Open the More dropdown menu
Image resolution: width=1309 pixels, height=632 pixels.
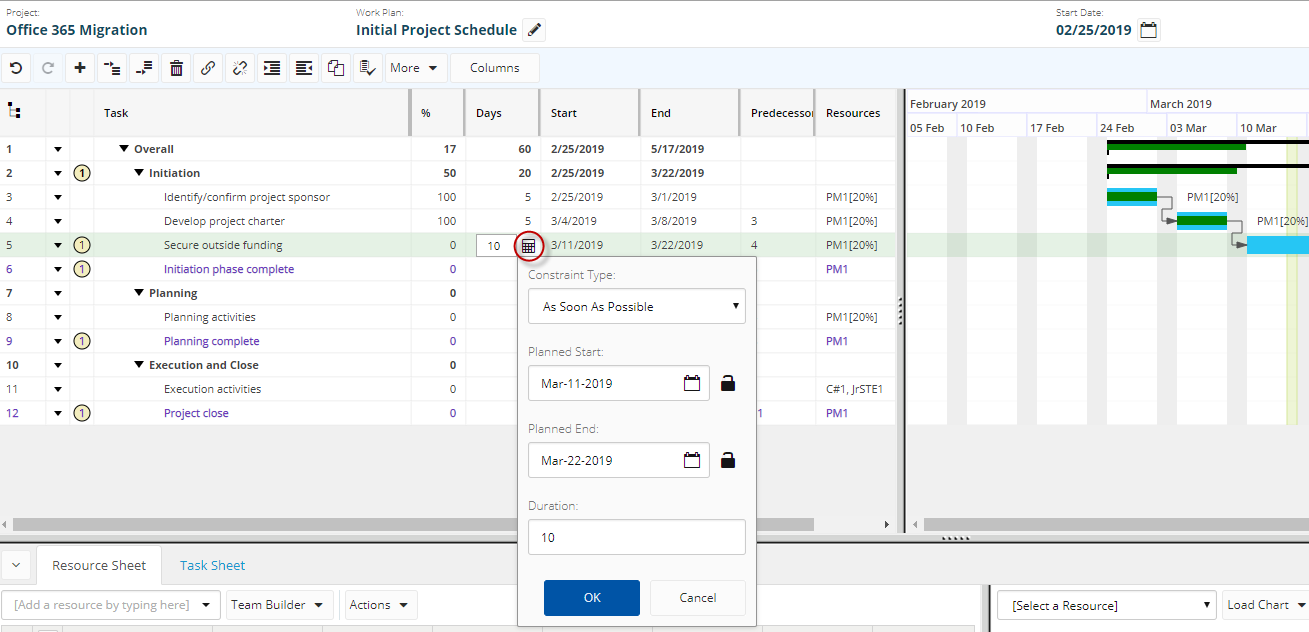tap(413, 68)
